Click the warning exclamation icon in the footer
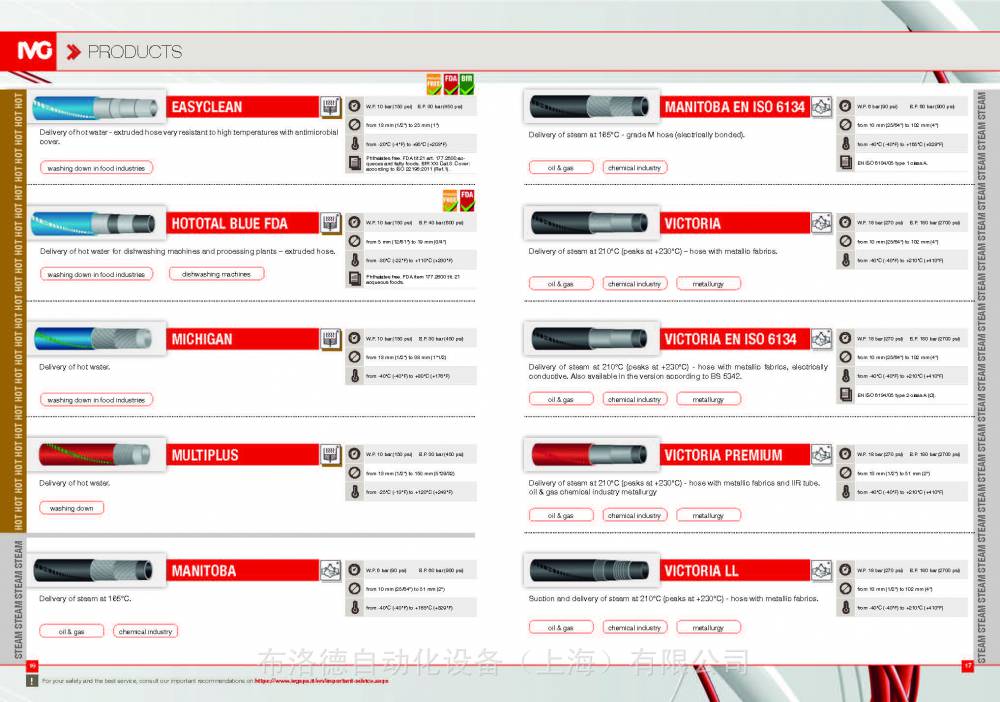Viewport: 1000px width, 702px height. (x=33, y=680)
